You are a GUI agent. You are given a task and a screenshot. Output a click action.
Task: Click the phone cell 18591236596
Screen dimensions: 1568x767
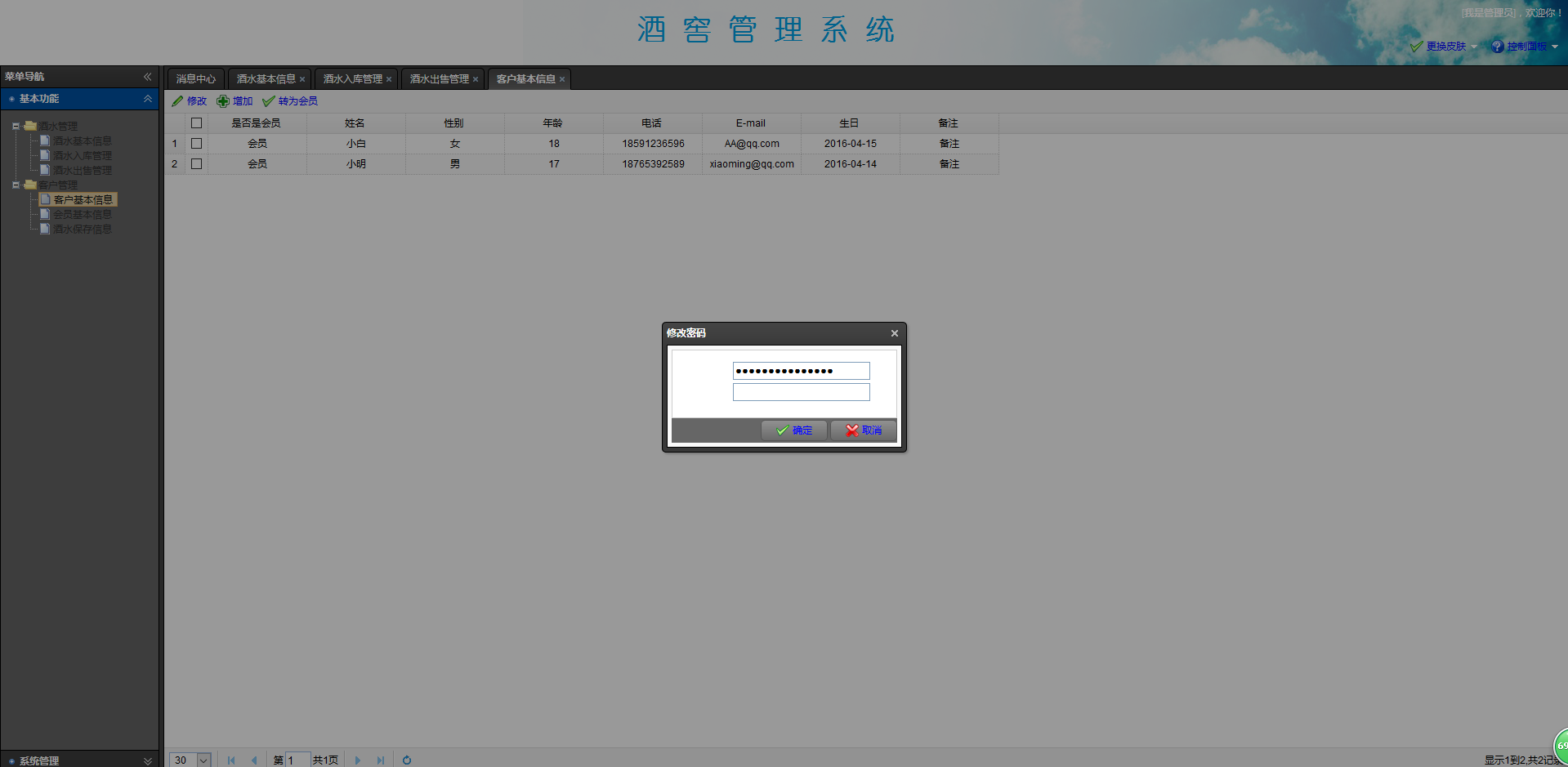[653, 144]
